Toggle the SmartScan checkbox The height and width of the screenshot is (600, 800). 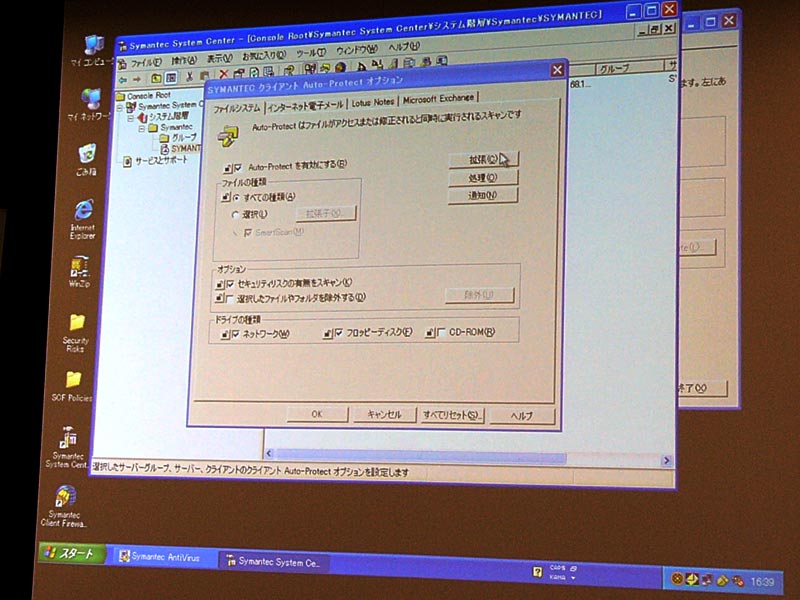[248, 233]
